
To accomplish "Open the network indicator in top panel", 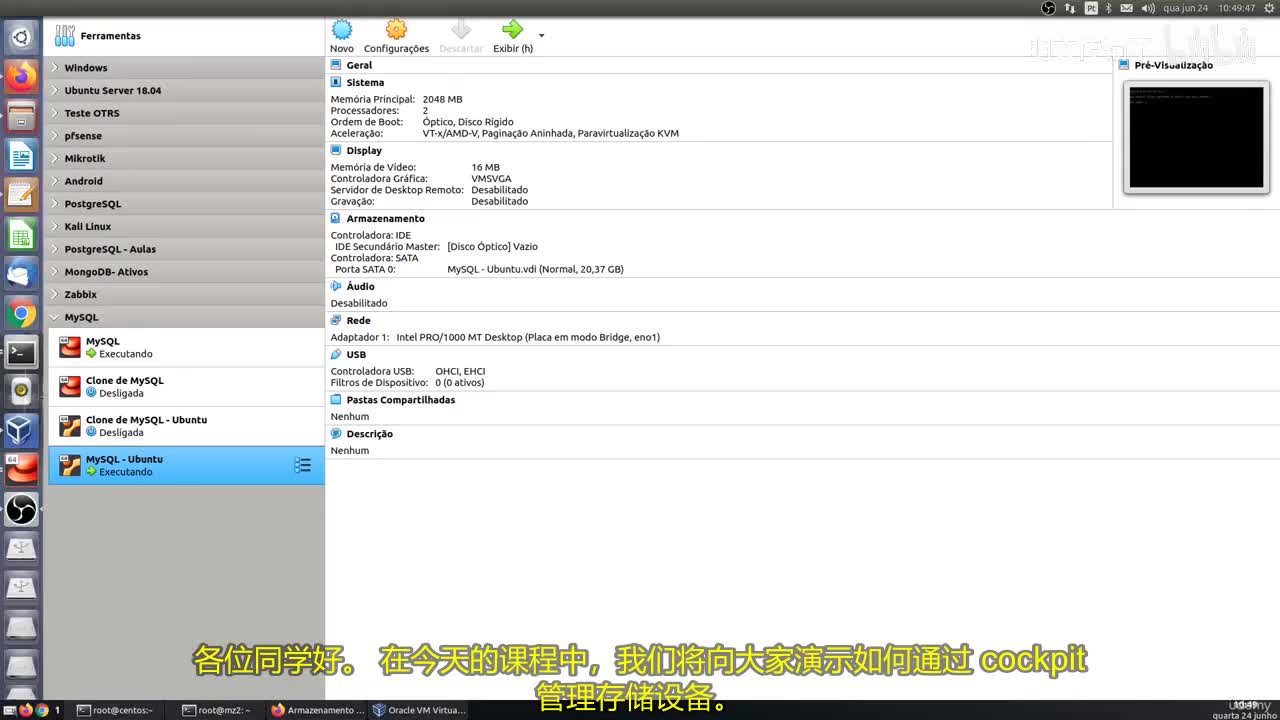I will (1070, 8).
